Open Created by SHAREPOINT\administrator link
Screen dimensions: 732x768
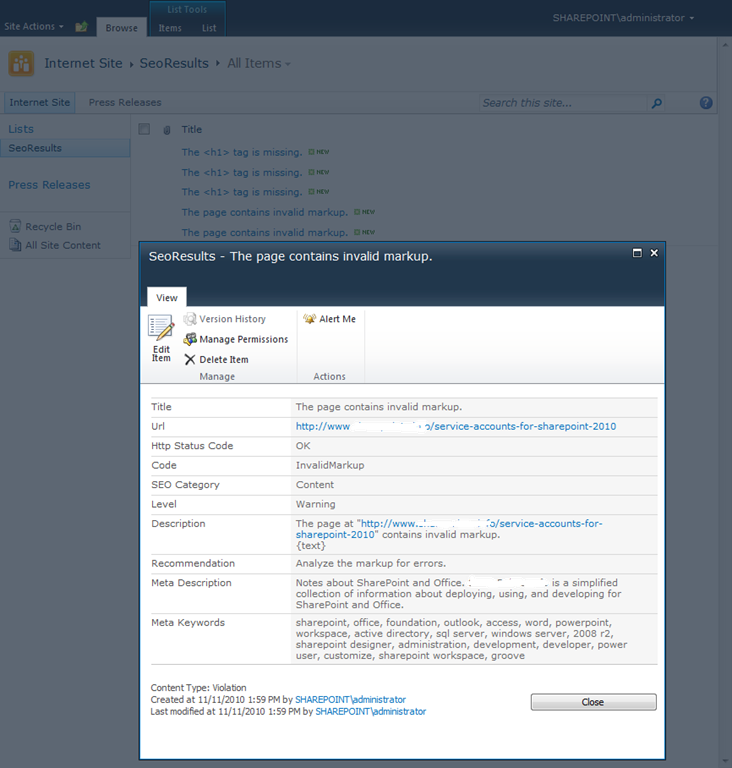350,699
